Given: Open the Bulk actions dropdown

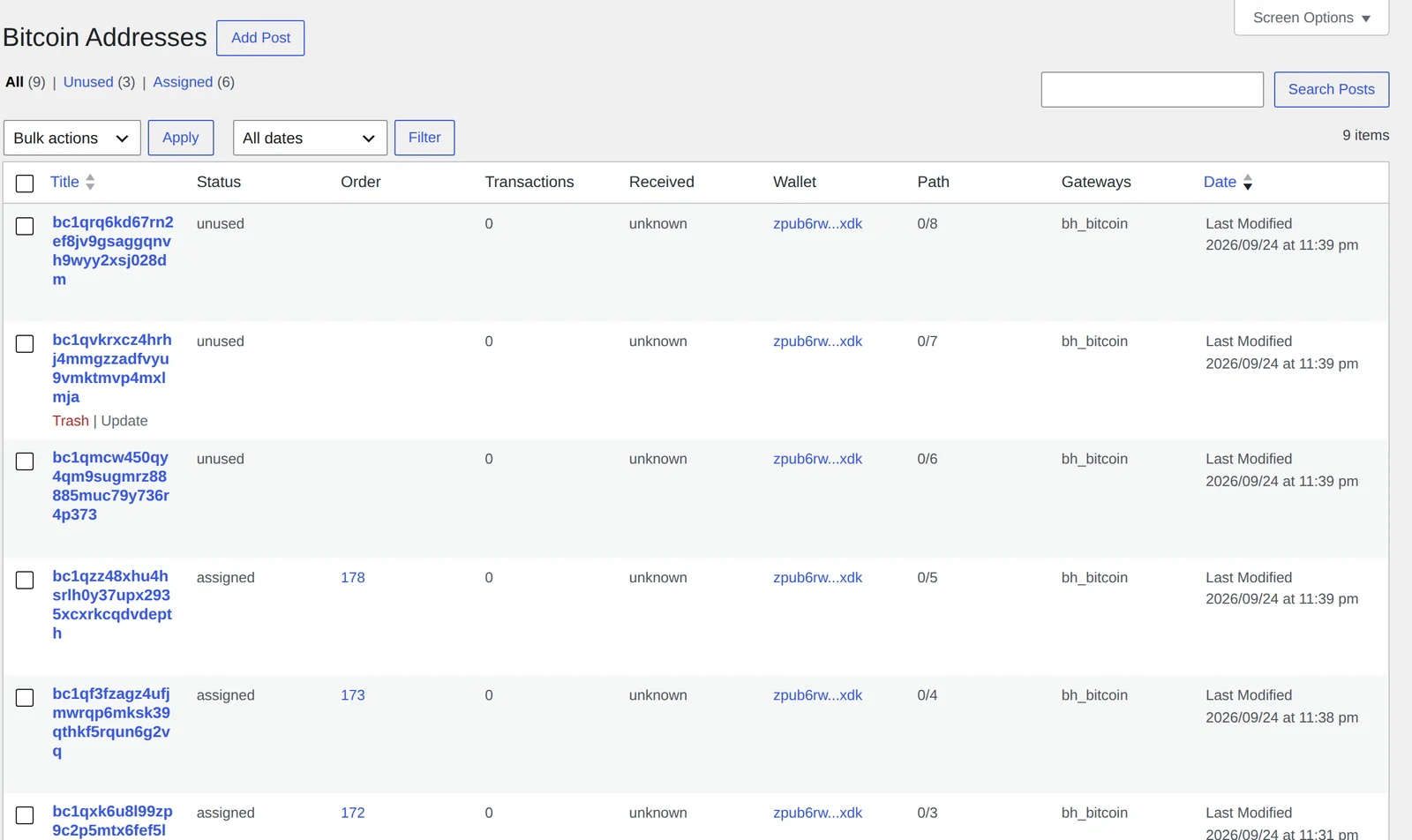Looking at the screenshot, I should pyautogui.click(x=72, y=138).
